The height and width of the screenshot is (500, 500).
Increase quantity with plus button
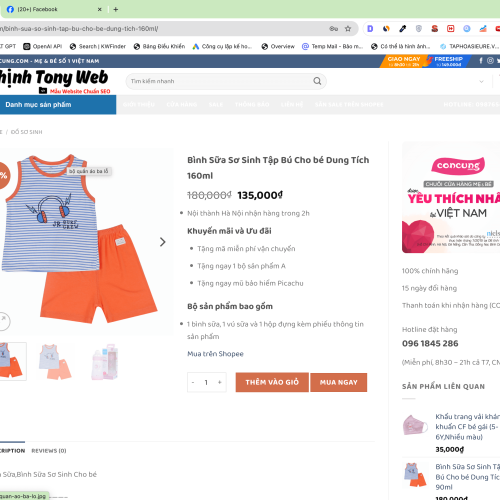pos(220,382)
